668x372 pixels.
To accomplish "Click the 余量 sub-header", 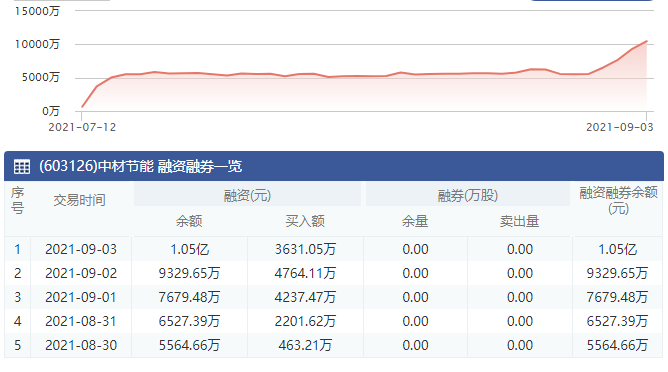I will (x=415, y=221).
